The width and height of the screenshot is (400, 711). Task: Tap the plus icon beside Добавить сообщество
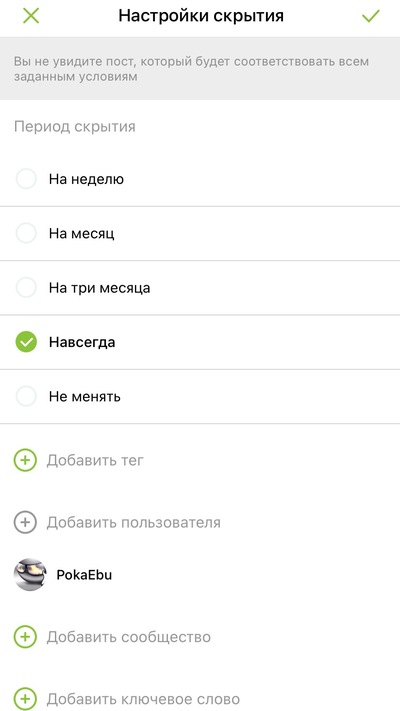25,637
